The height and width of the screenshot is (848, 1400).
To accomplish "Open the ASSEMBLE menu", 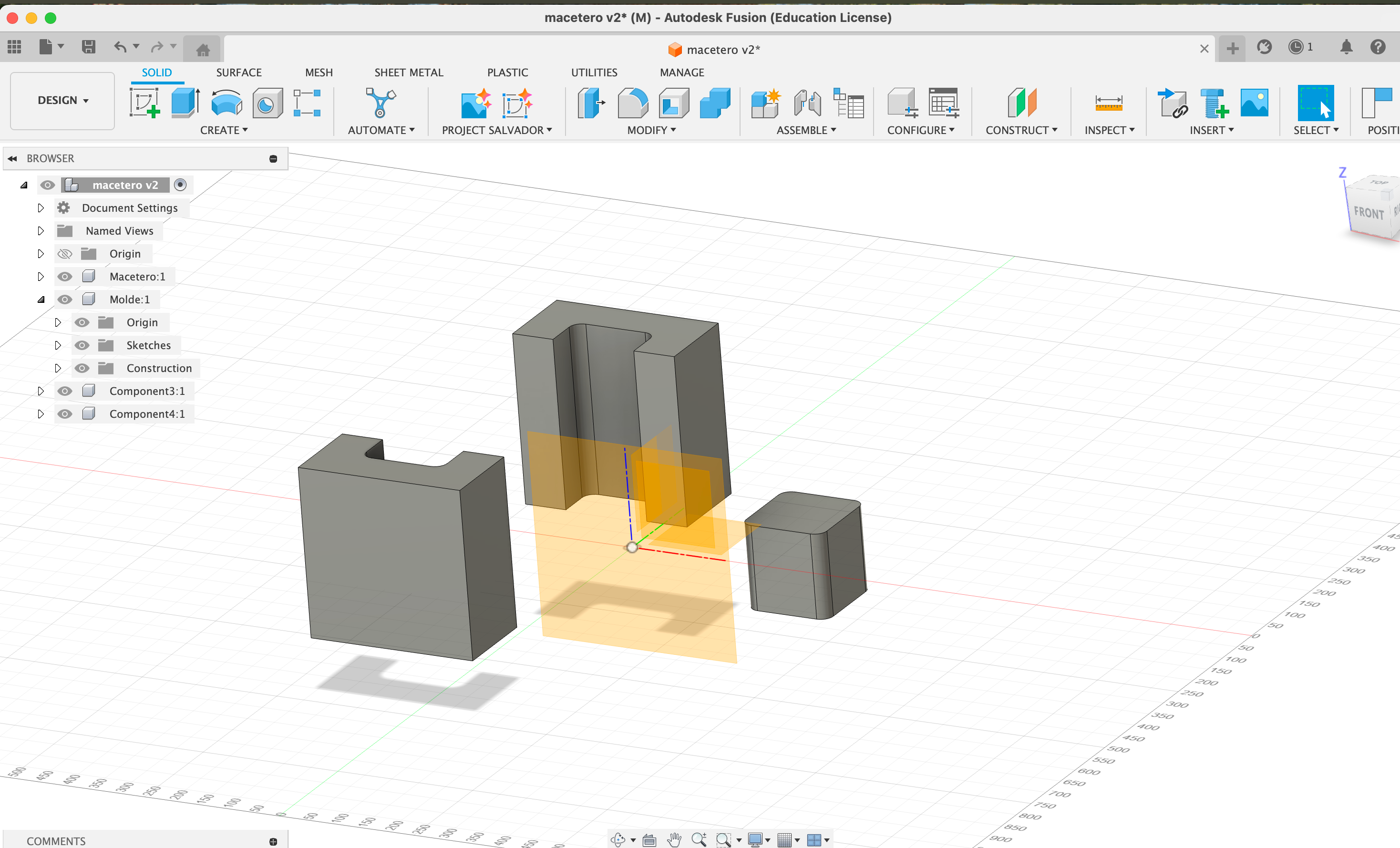I will click(x=806, y=130).
